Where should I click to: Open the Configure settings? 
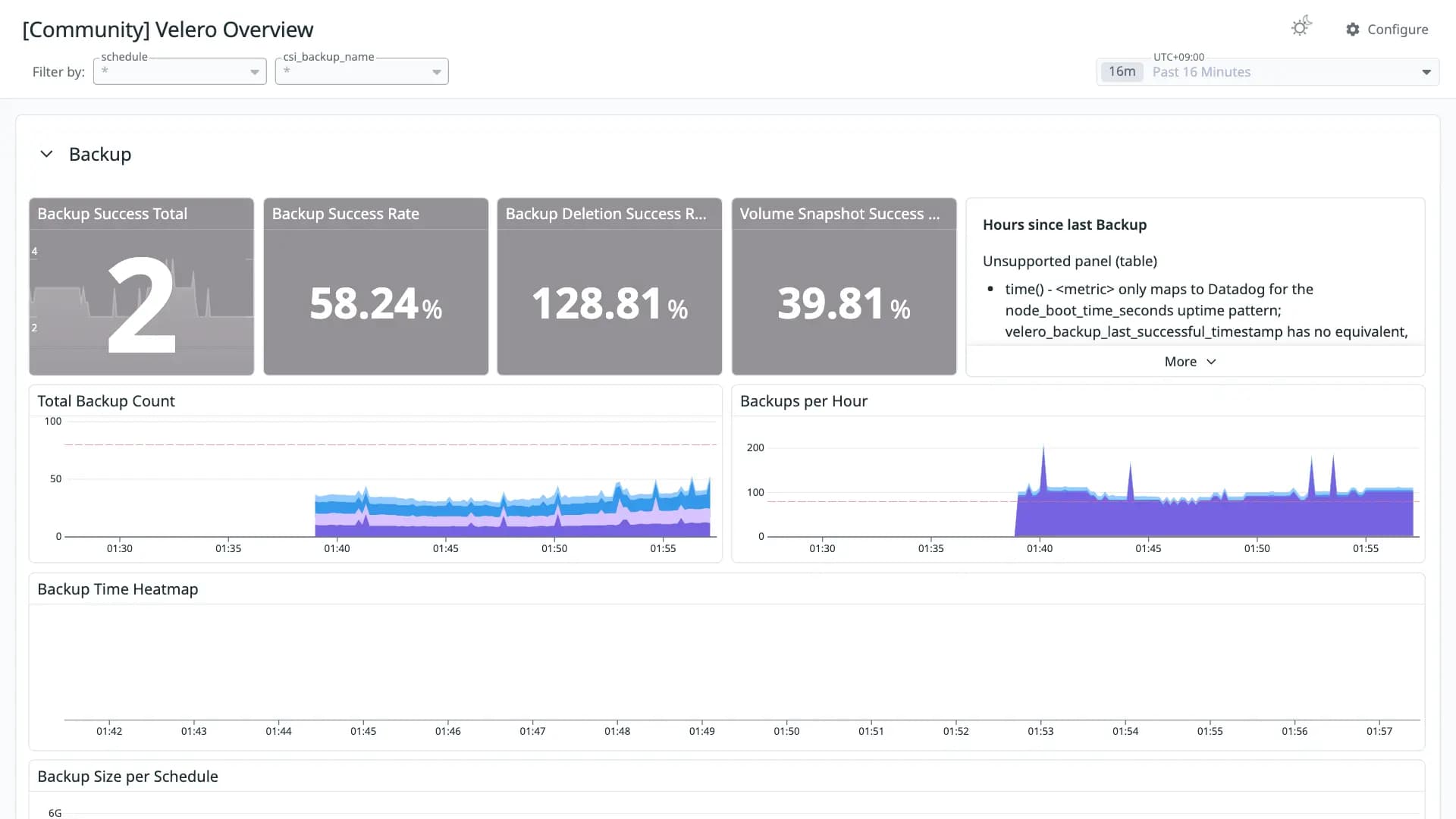(x=1387, y=29)
